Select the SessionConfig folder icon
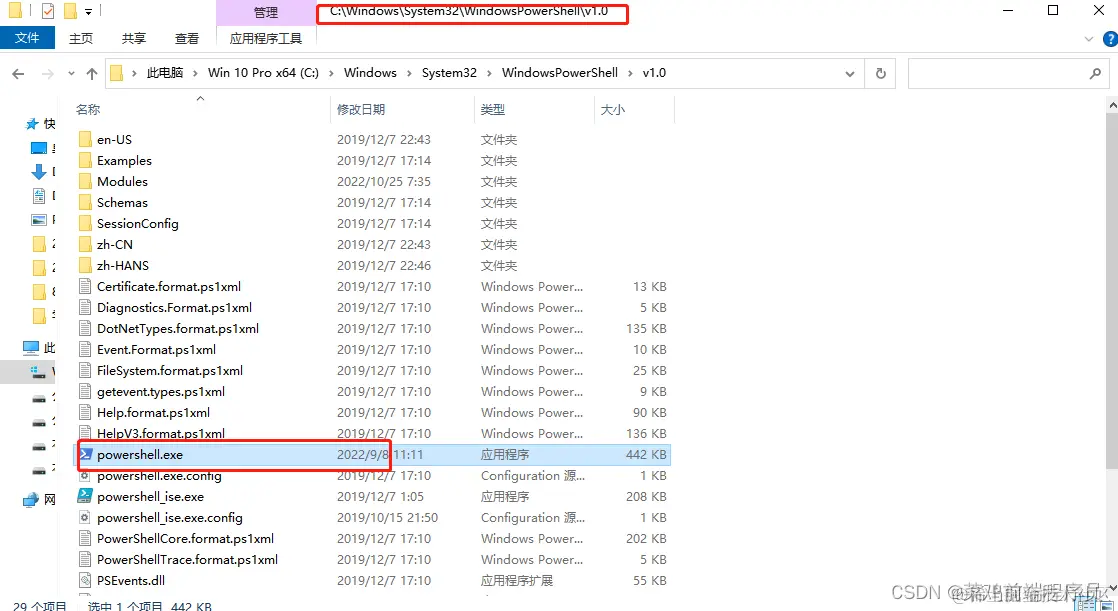This screenshot has width=1118, height=611. coord(85,223)
